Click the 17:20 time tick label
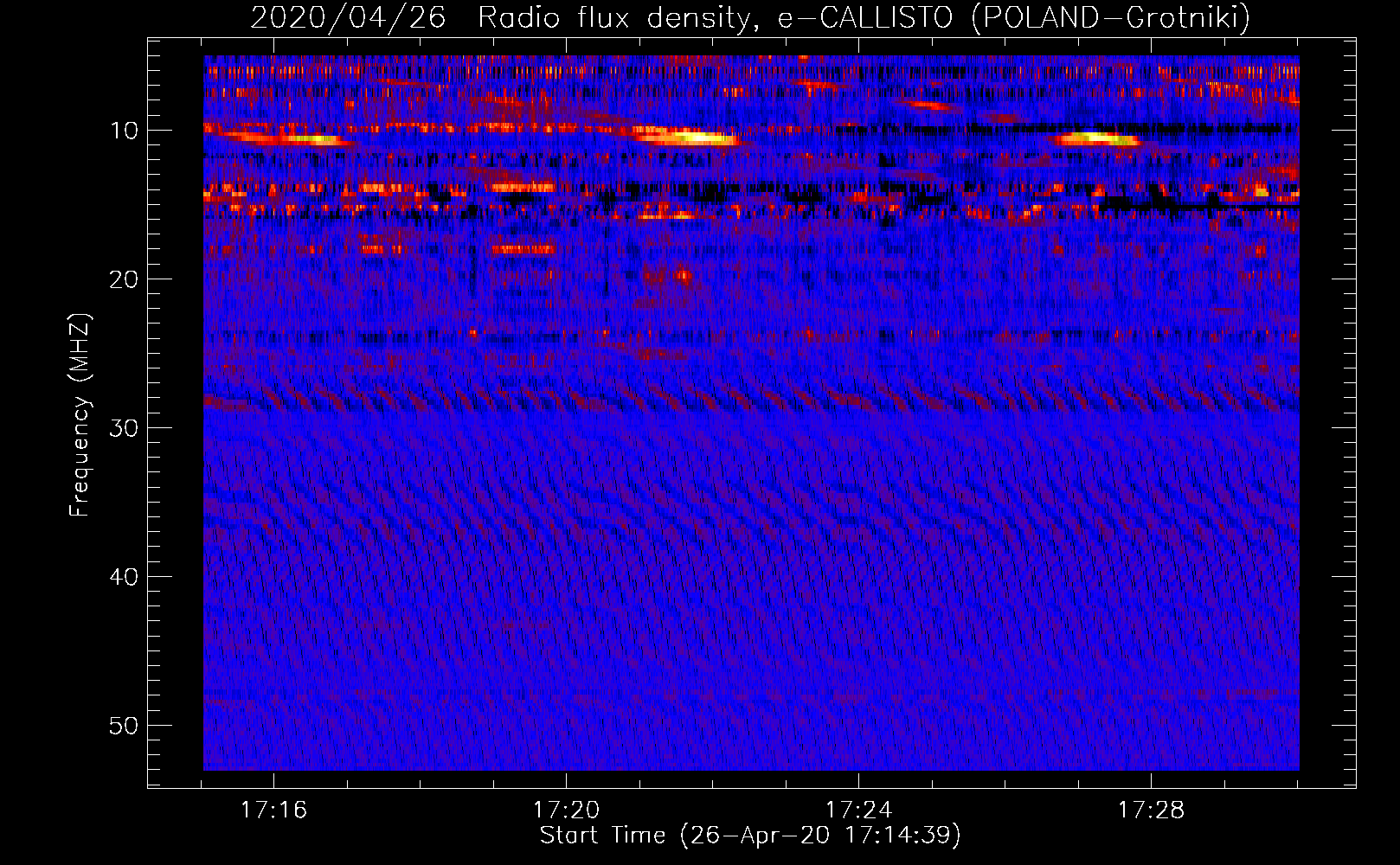 [566, 811]
